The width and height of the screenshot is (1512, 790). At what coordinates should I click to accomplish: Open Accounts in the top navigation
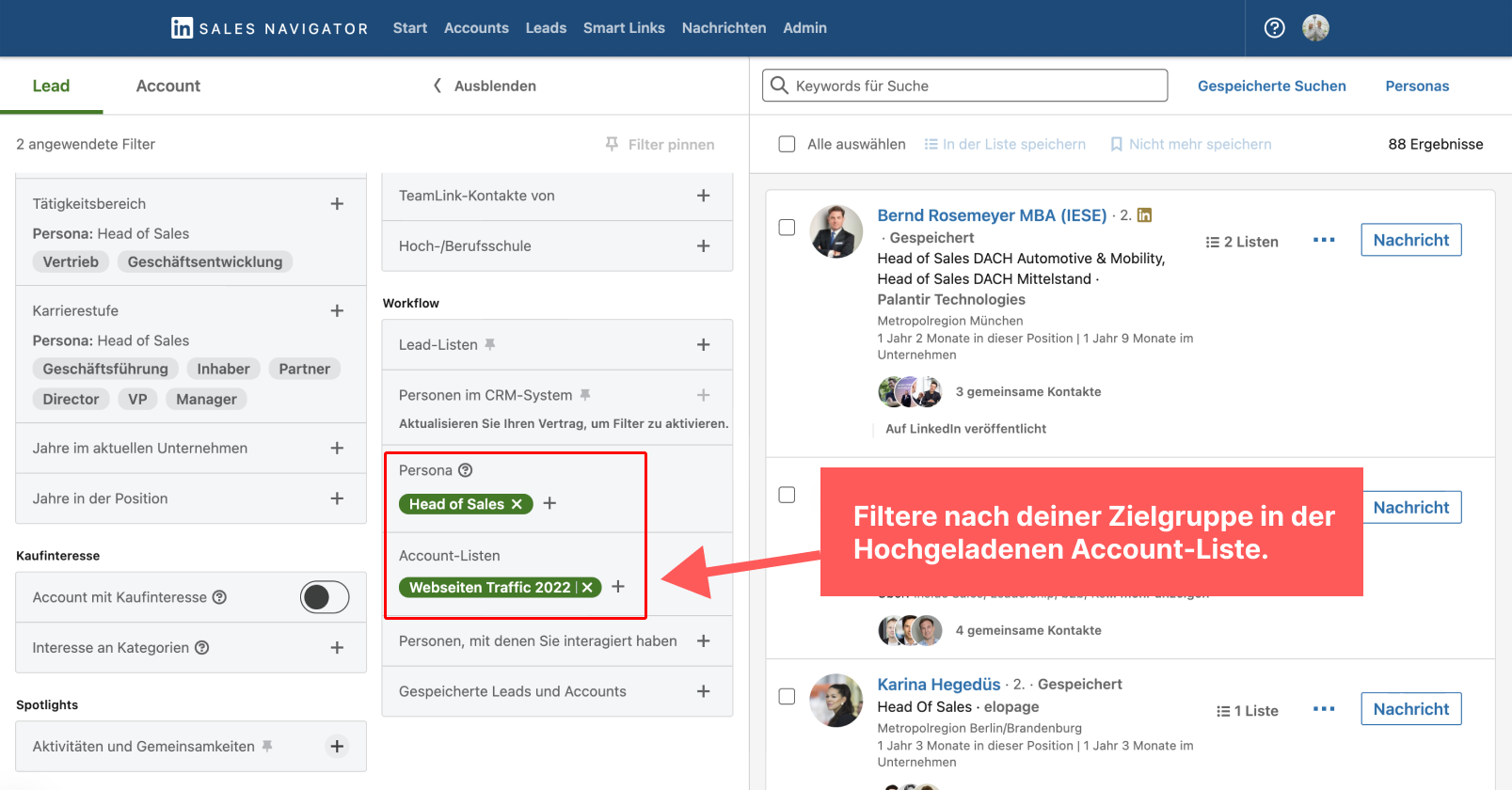476,28
